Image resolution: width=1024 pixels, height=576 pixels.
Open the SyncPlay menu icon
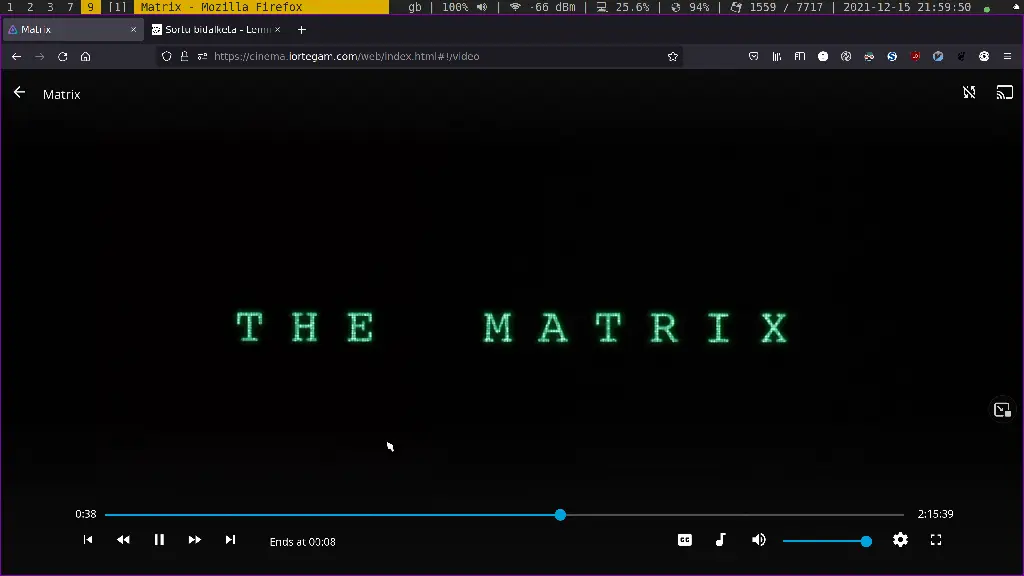pos(969,93)
